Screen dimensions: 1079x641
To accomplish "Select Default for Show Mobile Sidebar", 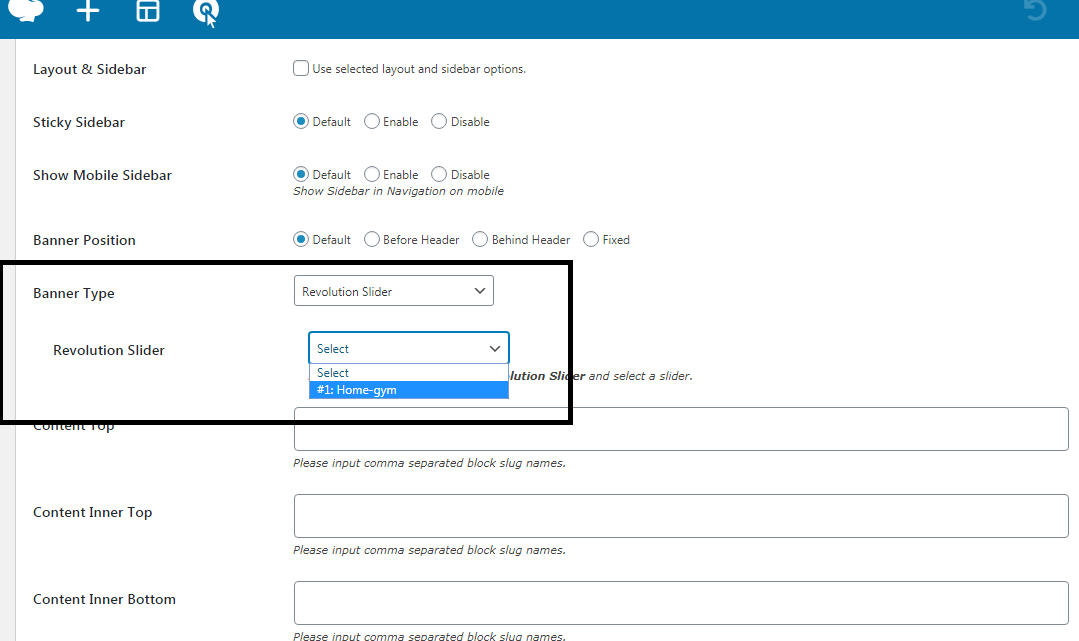I will (x=301, y=174).
